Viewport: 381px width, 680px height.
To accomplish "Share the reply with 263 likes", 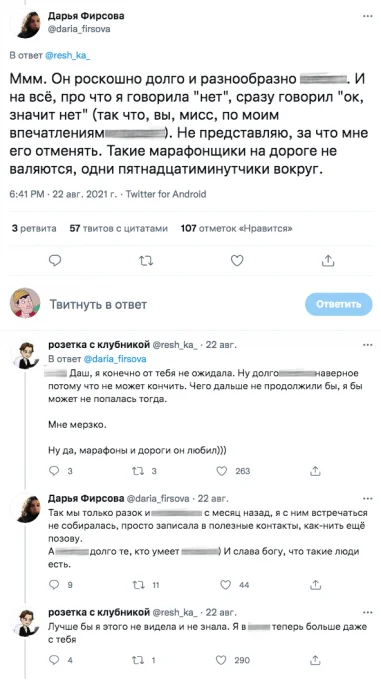I will pyautogui.click(x=316, y=471).
